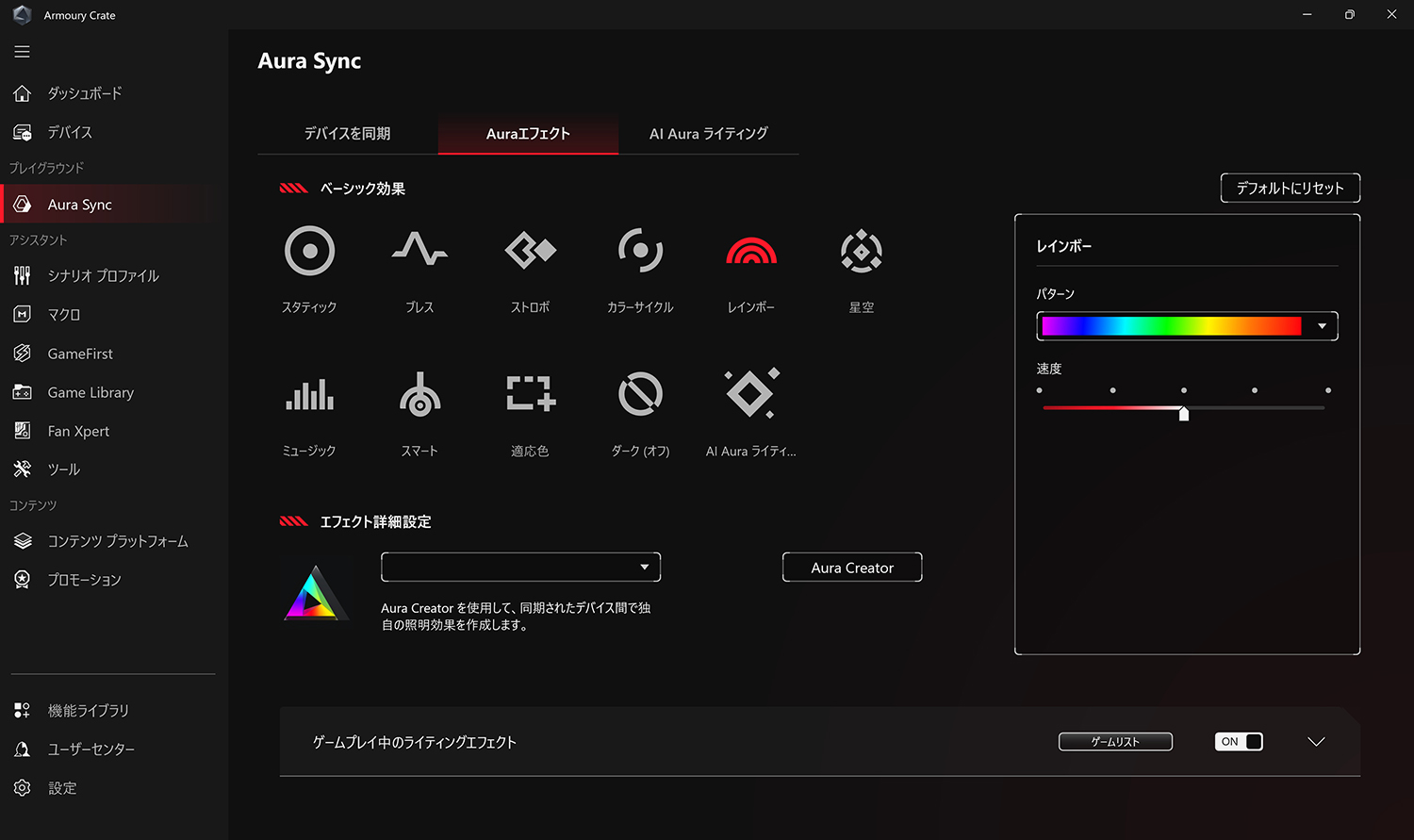Image resolution: width=1414 pixels, height=840 pixels.
Task: Click the 速度 speed slider handle
Action: point(1184,413)
